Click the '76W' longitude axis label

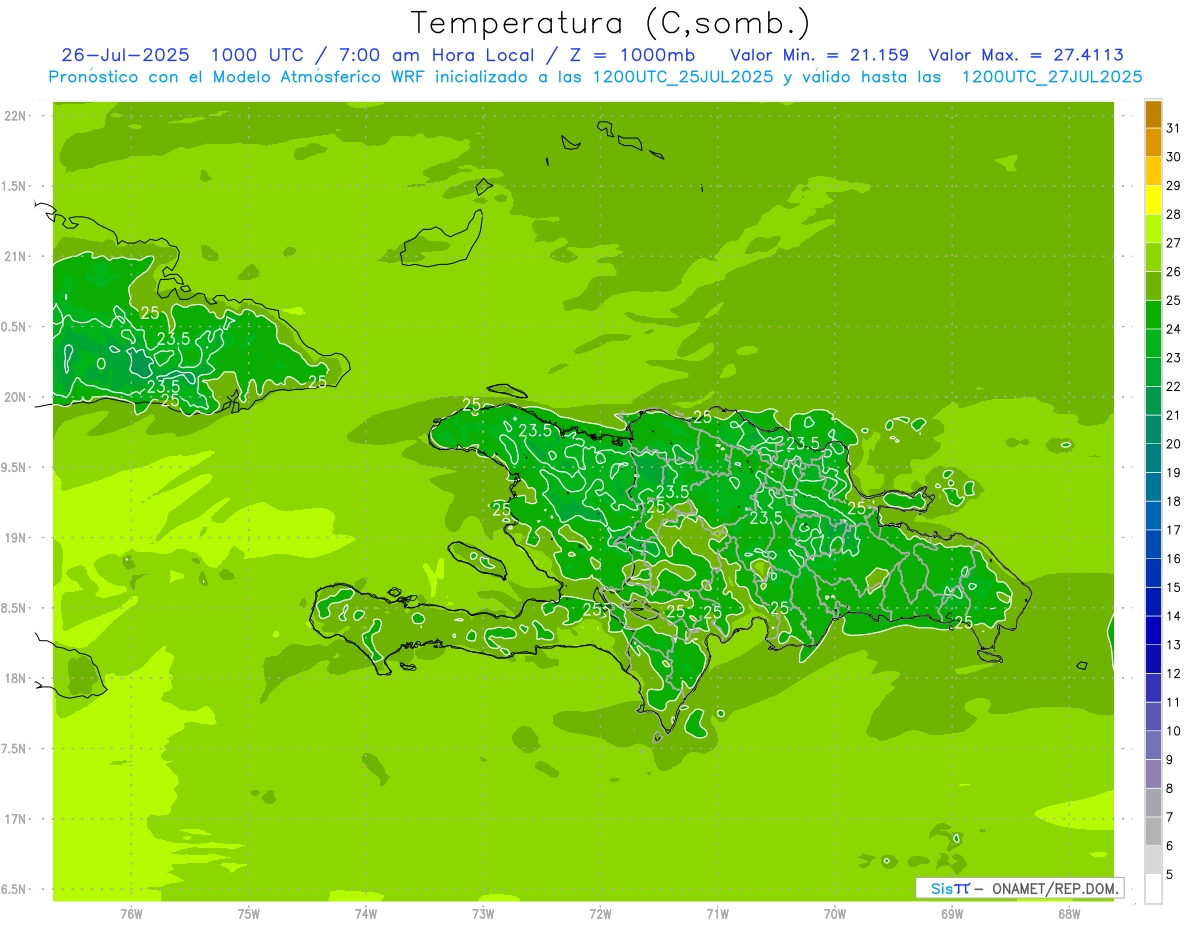click(x=131, y=914)
